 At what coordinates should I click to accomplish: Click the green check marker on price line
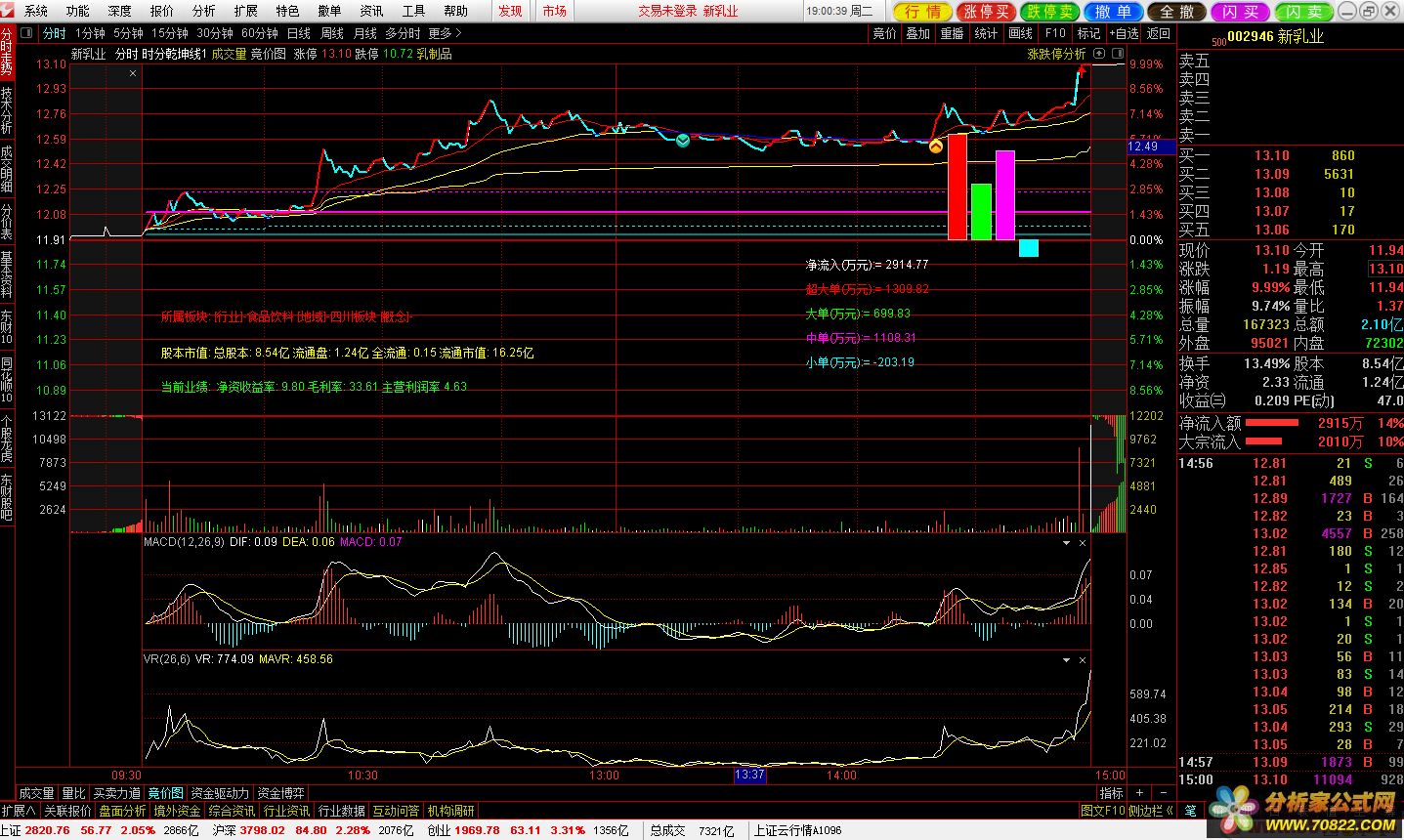pos(683,142)
